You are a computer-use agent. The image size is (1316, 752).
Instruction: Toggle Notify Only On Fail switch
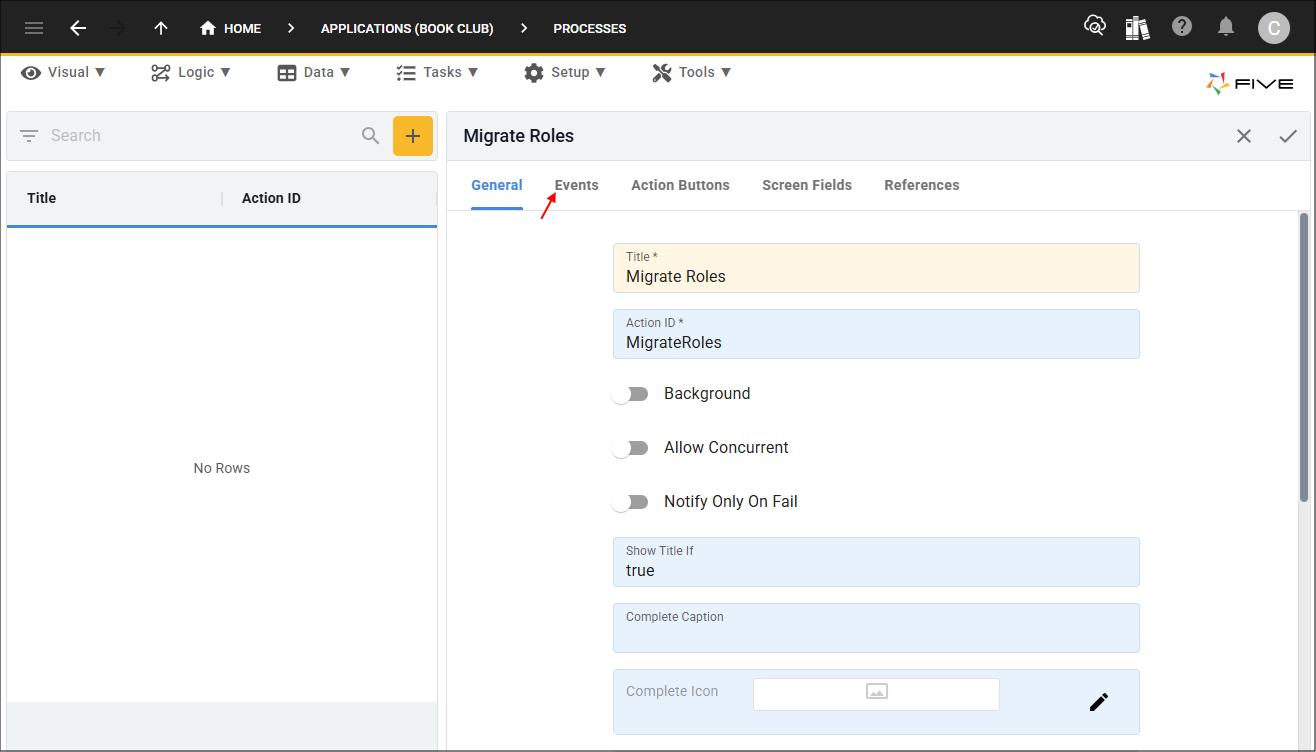630,502
